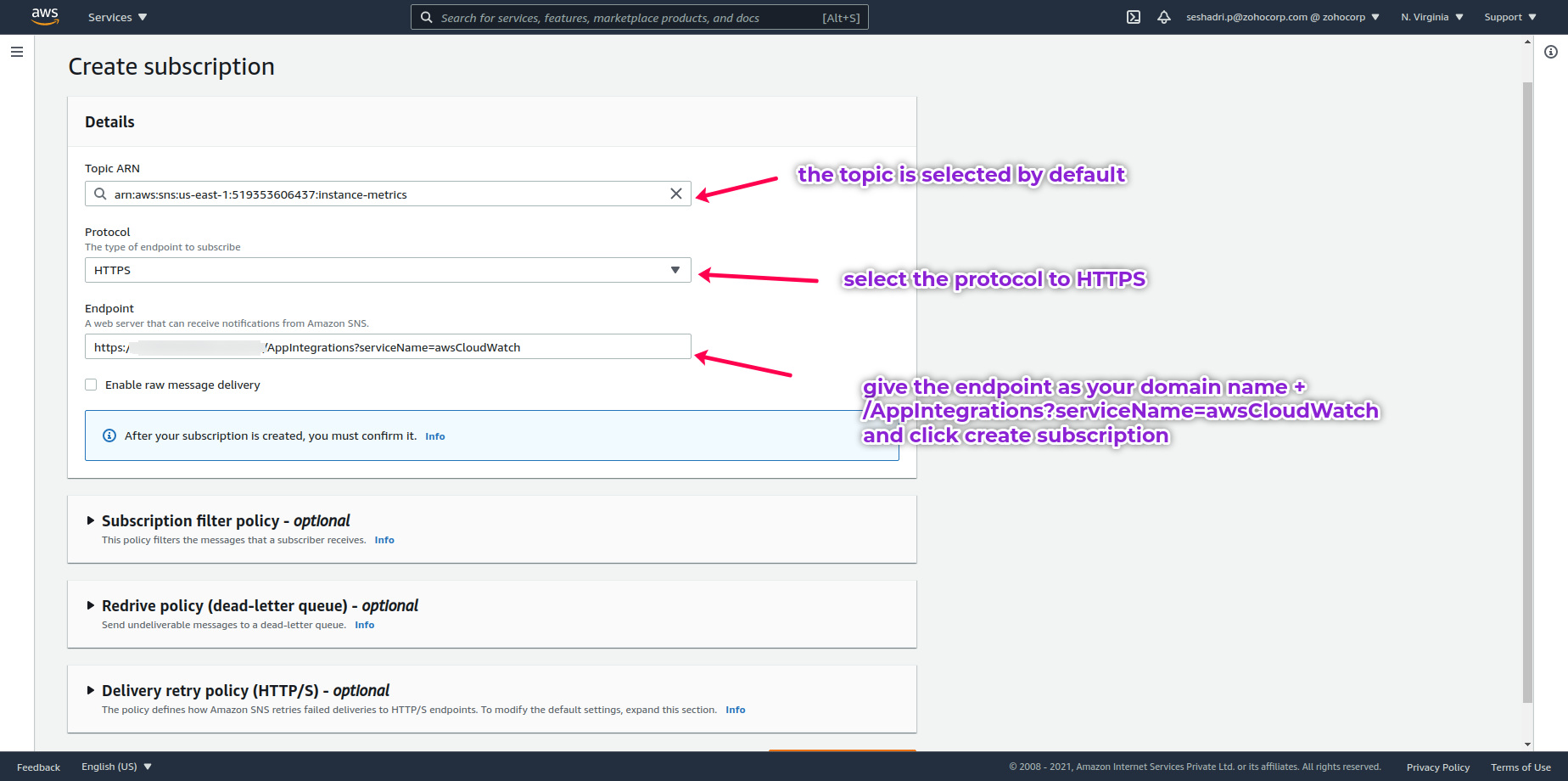
Task: Expand Subscription filter policy section
Action: click(91, 520)
